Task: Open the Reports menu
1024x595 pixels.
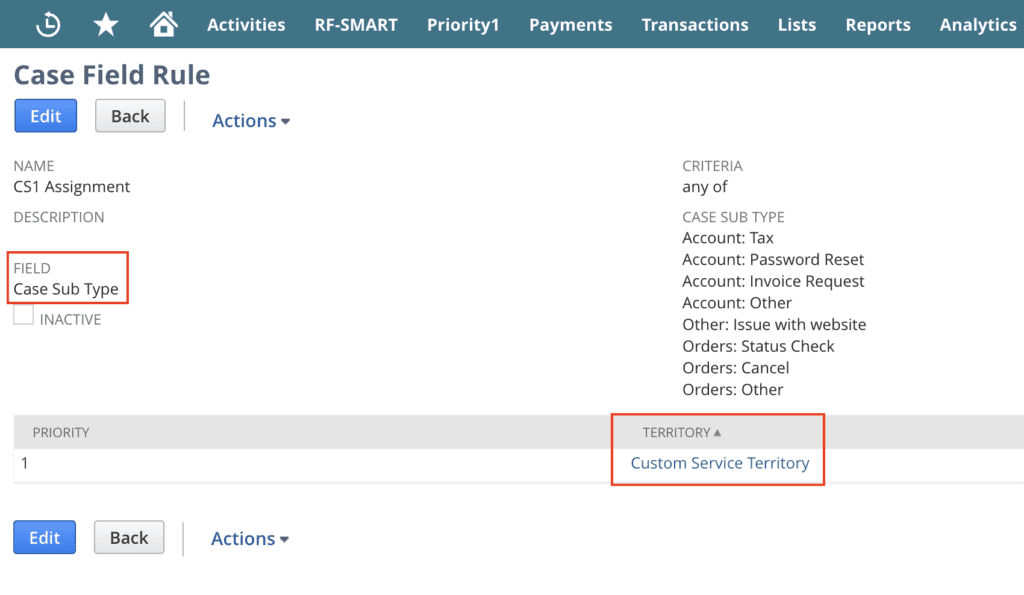Action: point(878,25)
